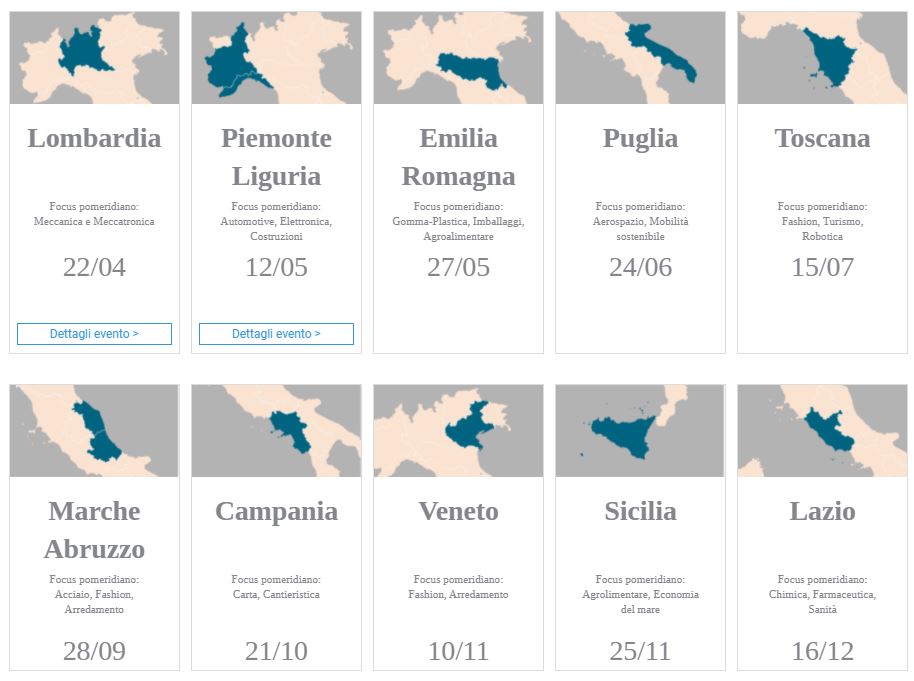The width and height of the screenshot is (914, 681).
Task: Click the Lombardia card title
Action: [94, 138]
